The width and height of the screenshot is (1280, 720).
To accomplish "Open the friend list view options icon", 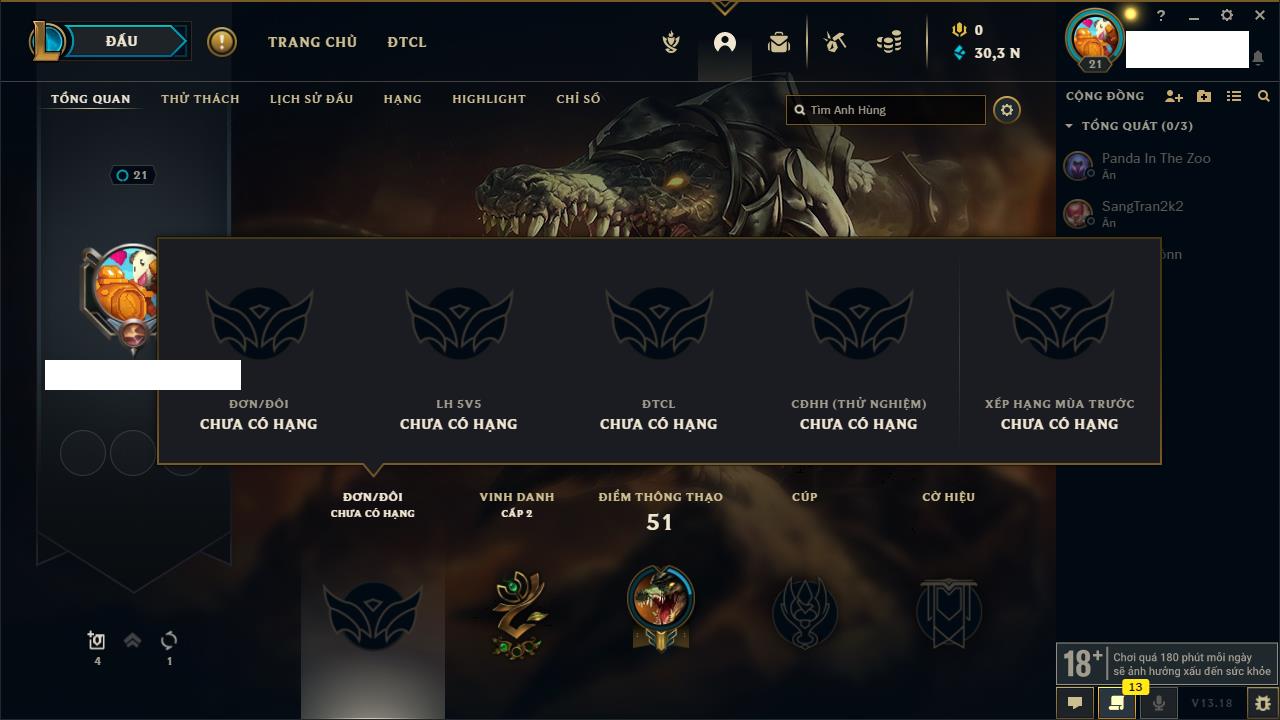I will [1234, 96].
